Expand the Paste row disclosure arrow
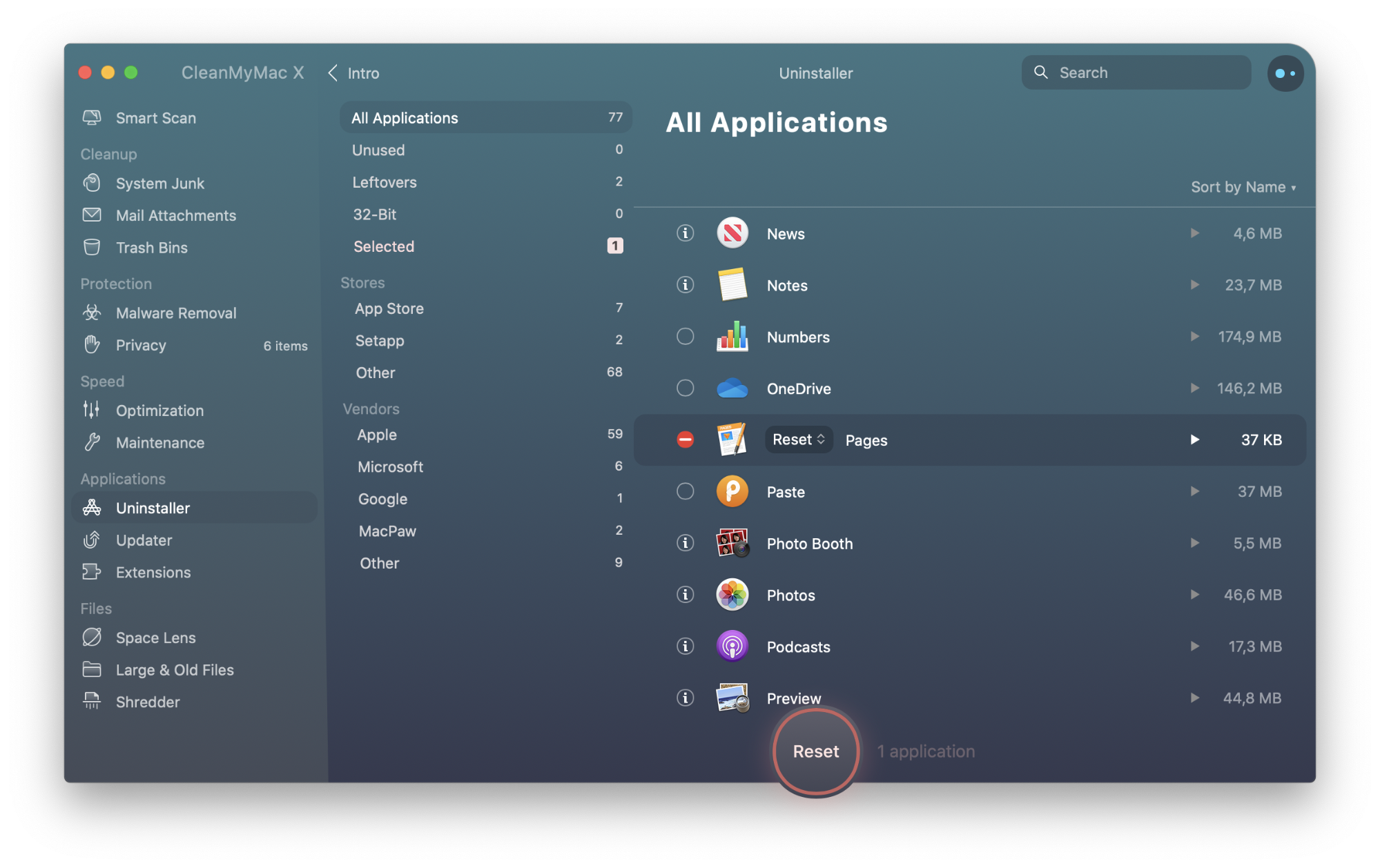 click(1194, 491)
